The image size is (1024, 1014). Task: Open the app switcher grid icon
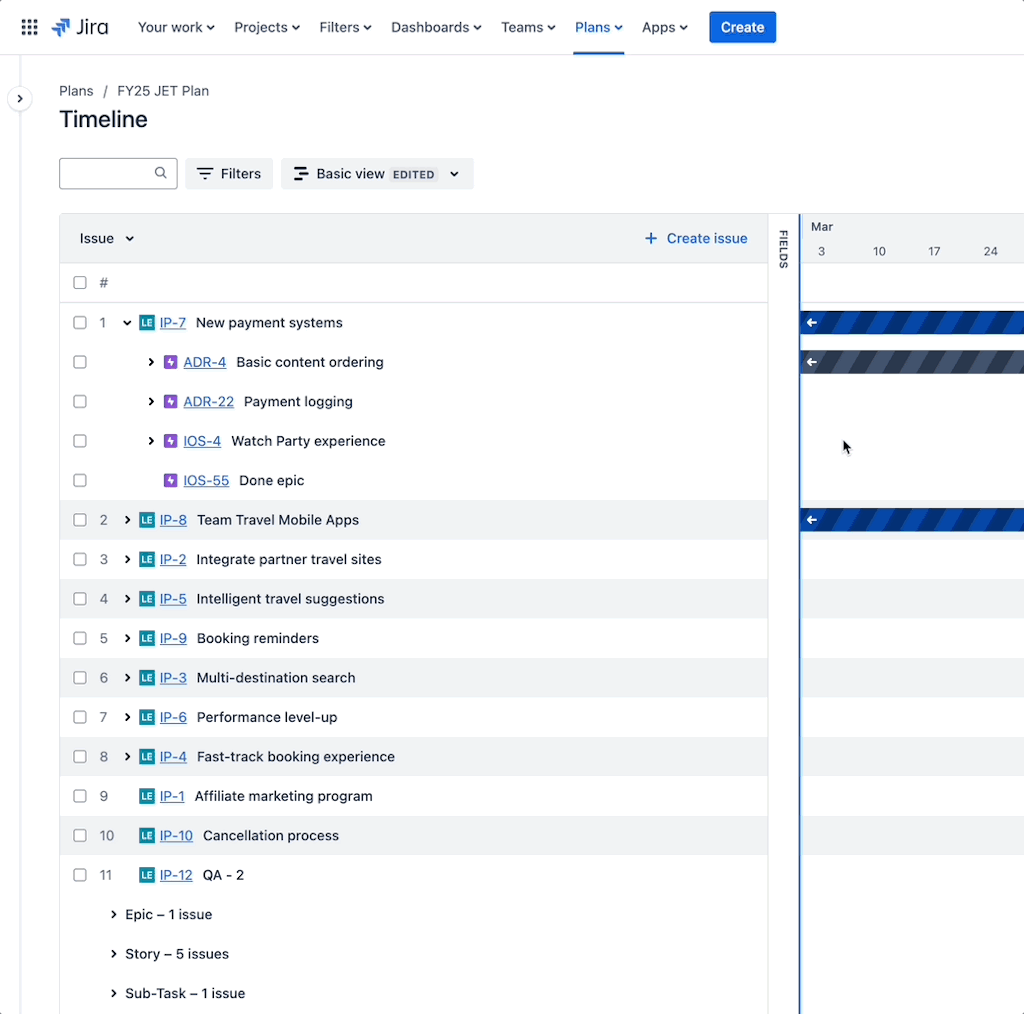(x=29, y=27)
